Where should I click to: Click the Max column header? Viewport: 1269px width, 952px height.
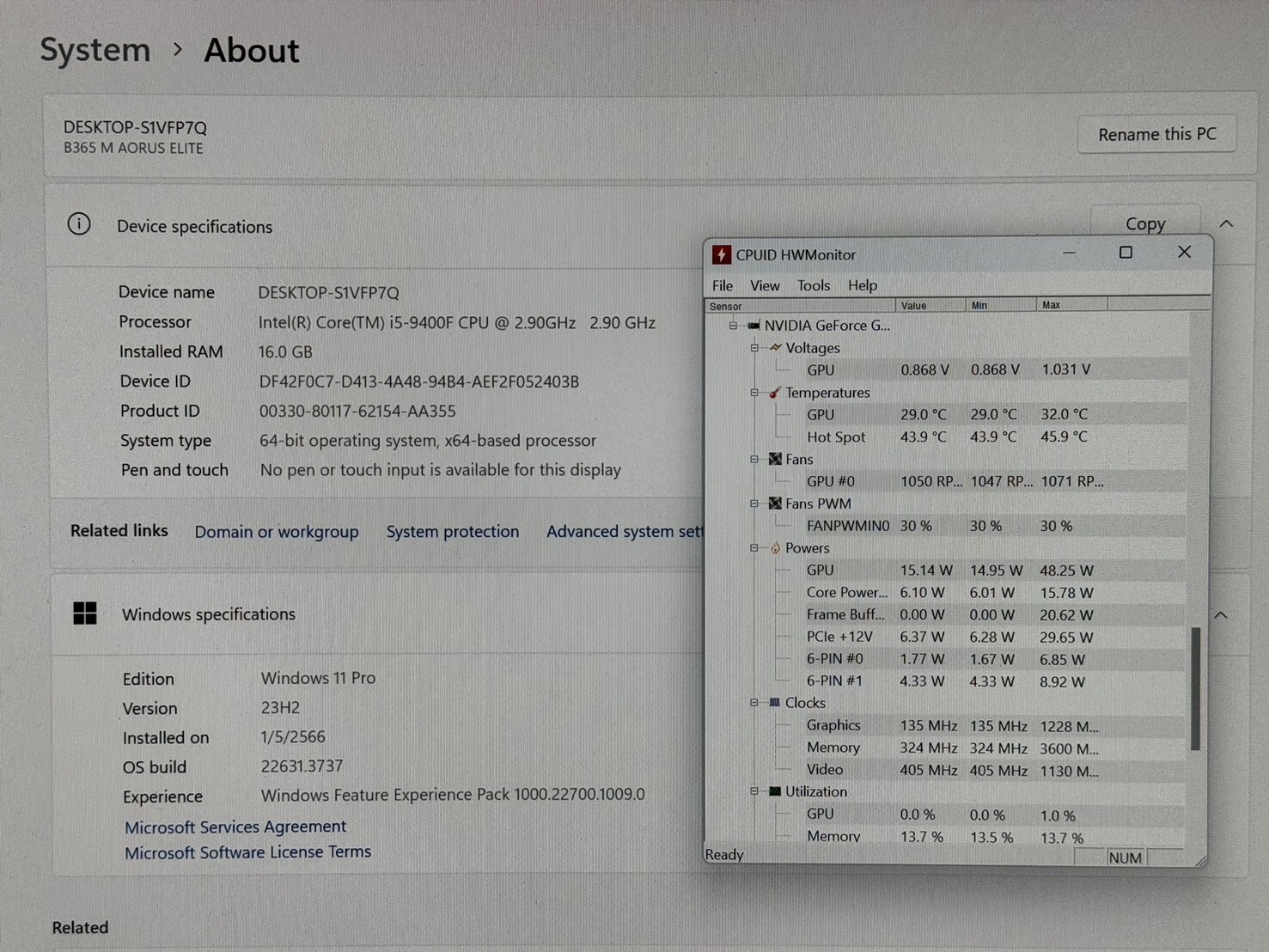pyautogui.click(x=1072, y=306)
